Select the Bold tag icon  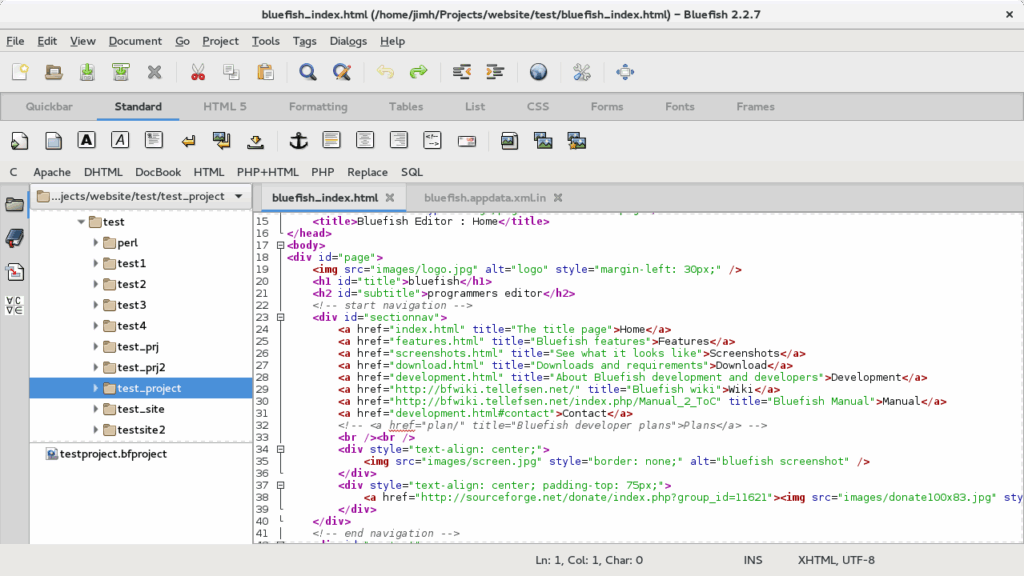point(86,140)
